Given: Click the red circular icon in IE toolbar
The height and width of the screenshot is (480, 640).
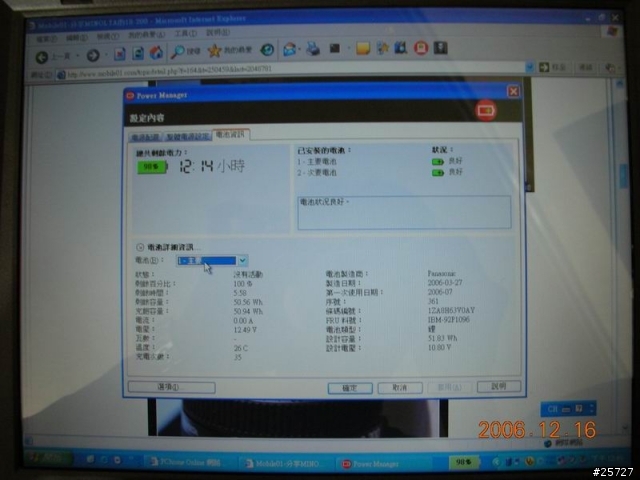Looking at the screenshot, I should 421,48.
